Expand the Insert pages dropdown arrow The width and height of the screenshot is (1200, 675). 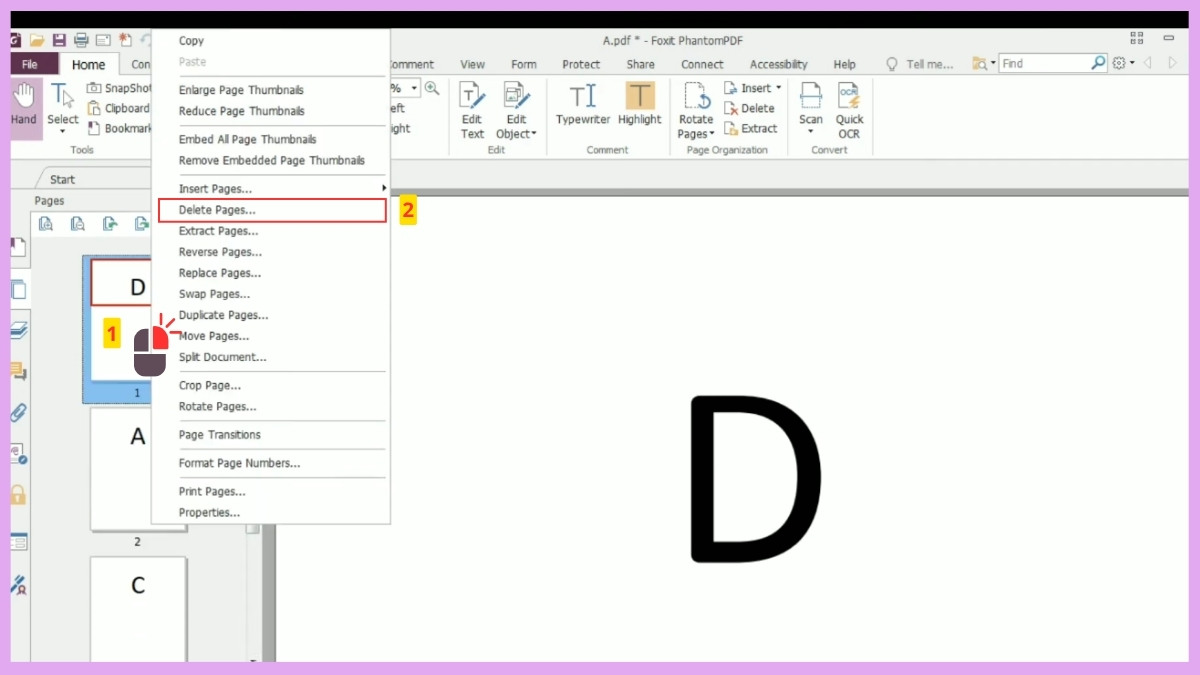click(x=778, y=88)
